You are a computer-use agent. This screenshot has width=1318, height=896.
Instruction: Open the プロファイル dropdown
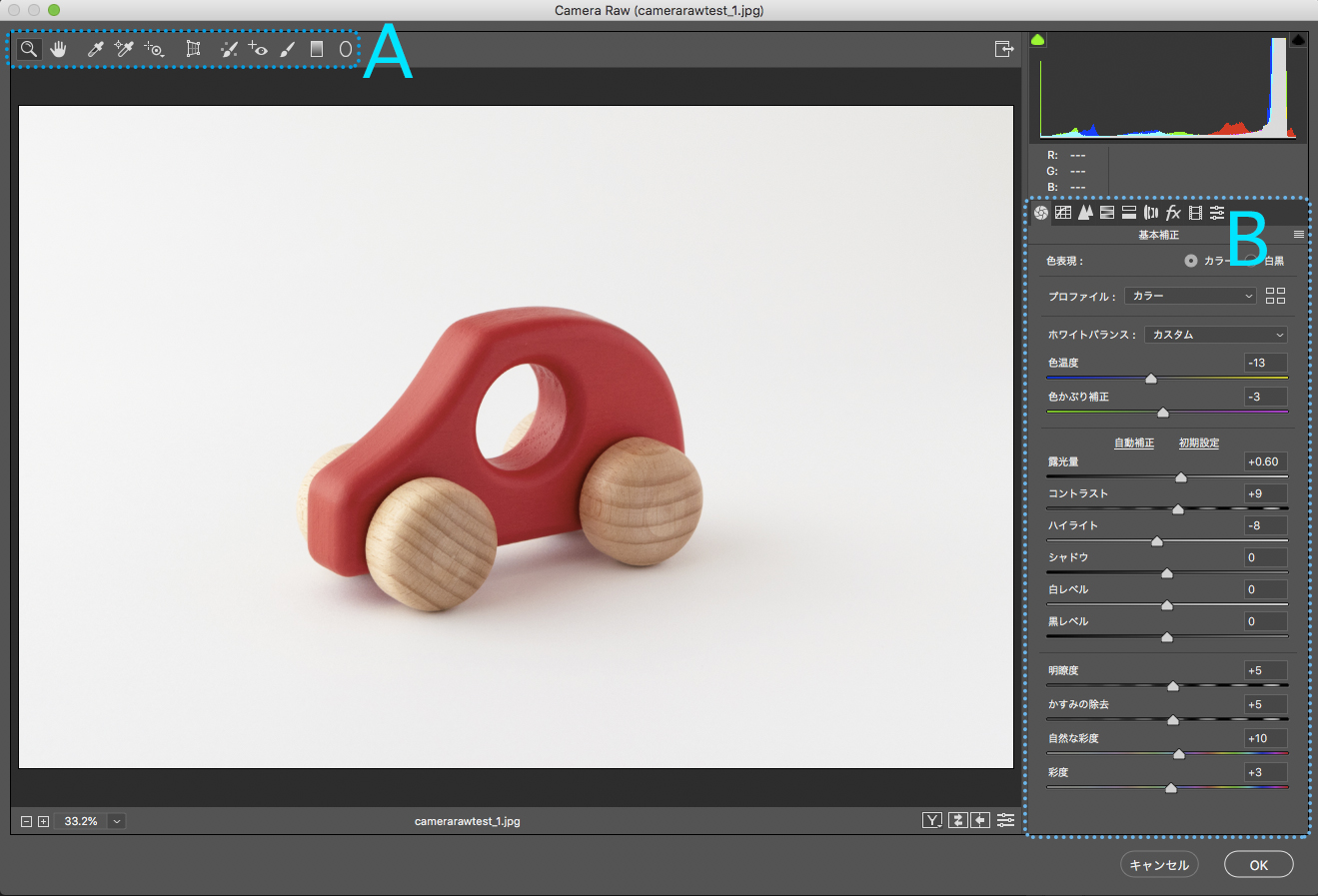pos(1189,296)
